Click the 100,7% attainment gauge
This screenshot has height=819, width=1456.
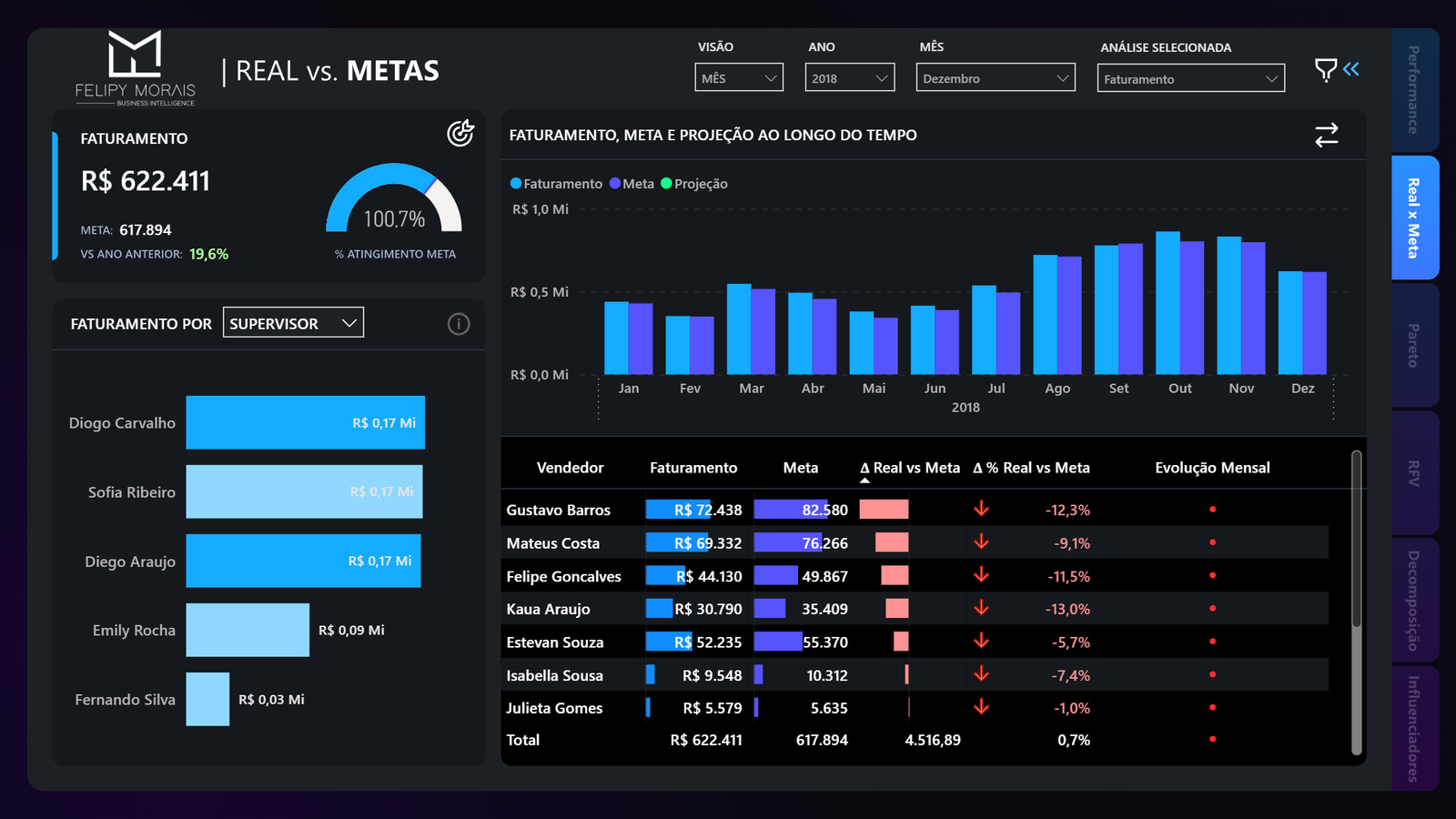coord(394,202)
